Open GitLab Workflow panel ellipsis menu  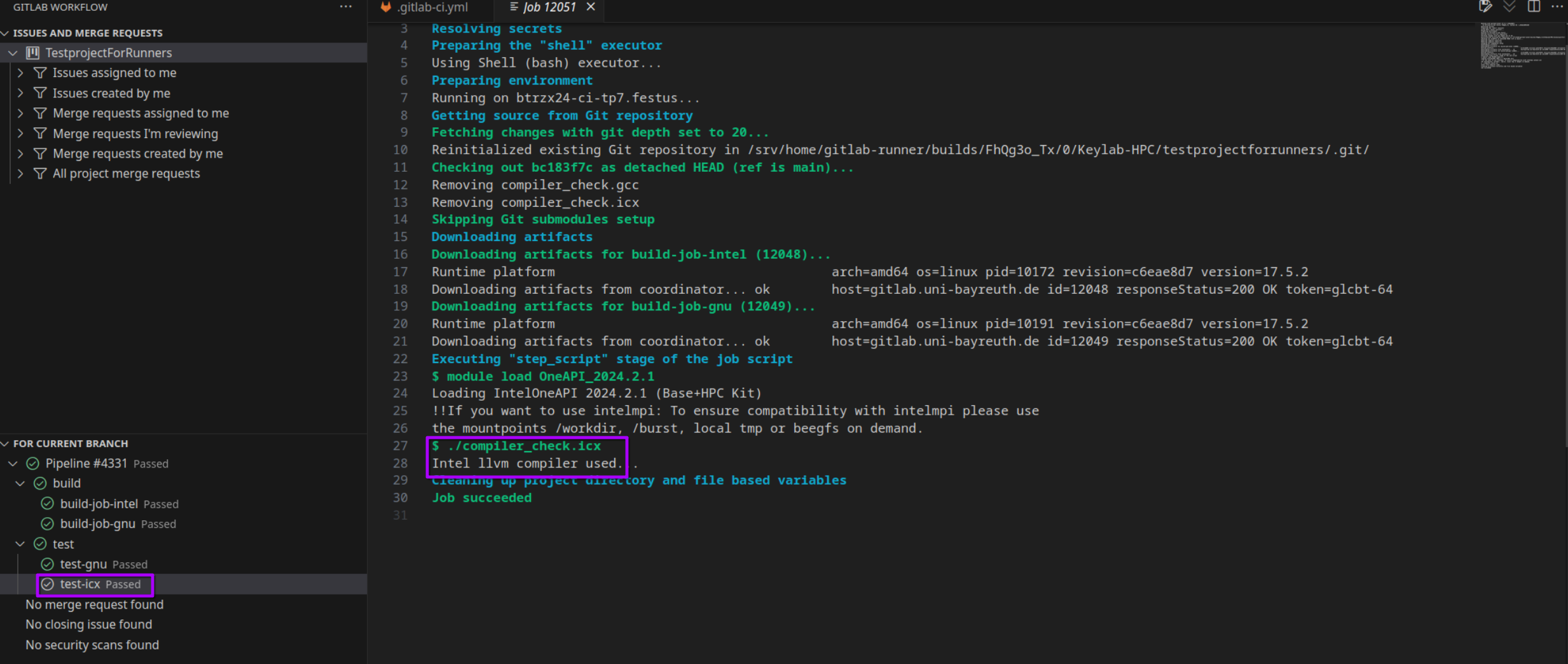coord(346,7)
